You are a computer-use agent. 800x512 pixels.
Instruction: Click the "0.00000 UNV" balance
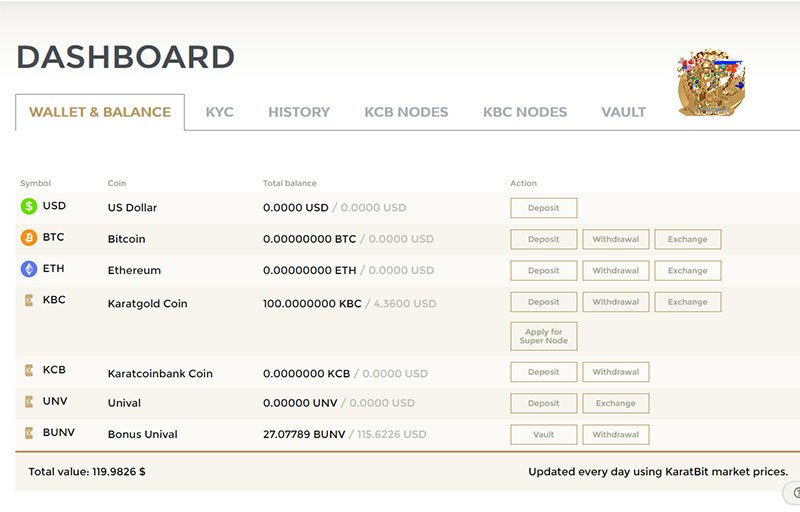300,403
